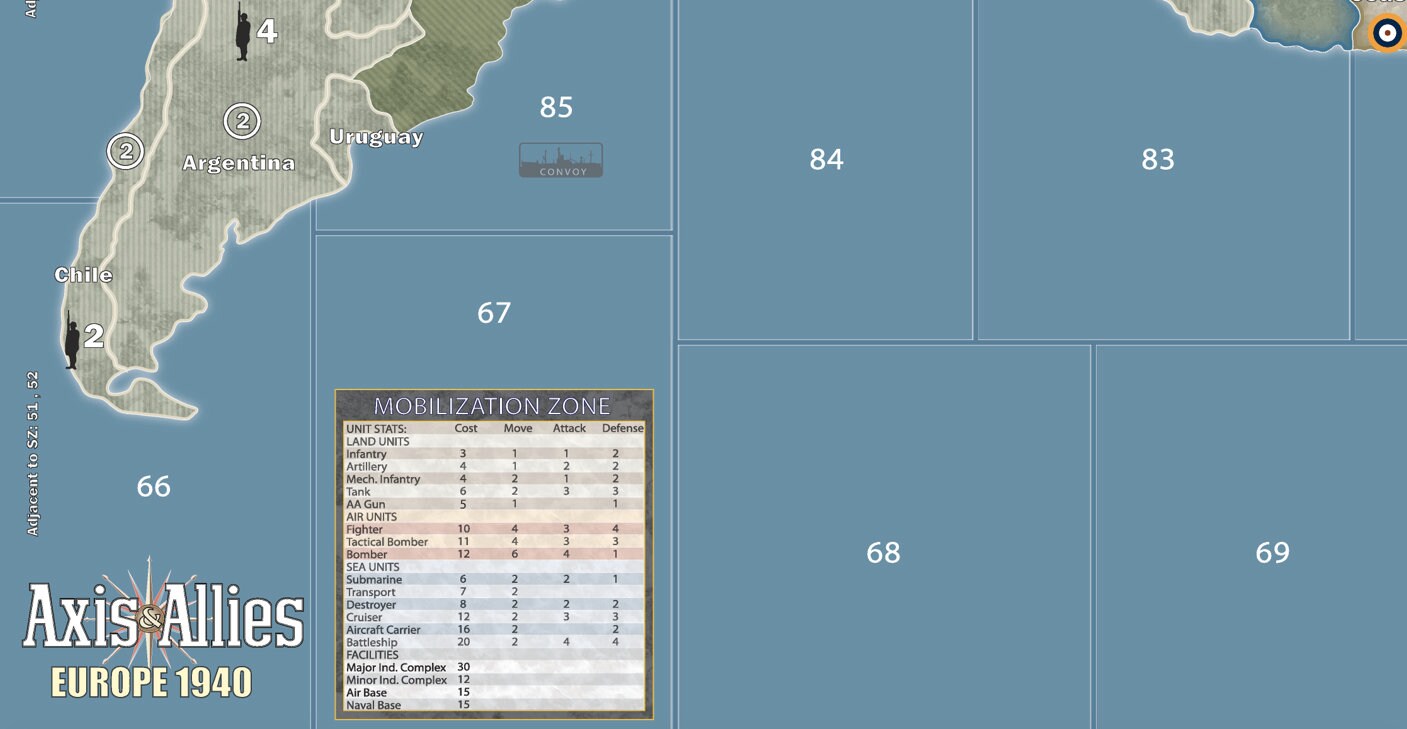Select the Artillery row name
Viewport: 1407px width, 729px height.
click(367, 467)
